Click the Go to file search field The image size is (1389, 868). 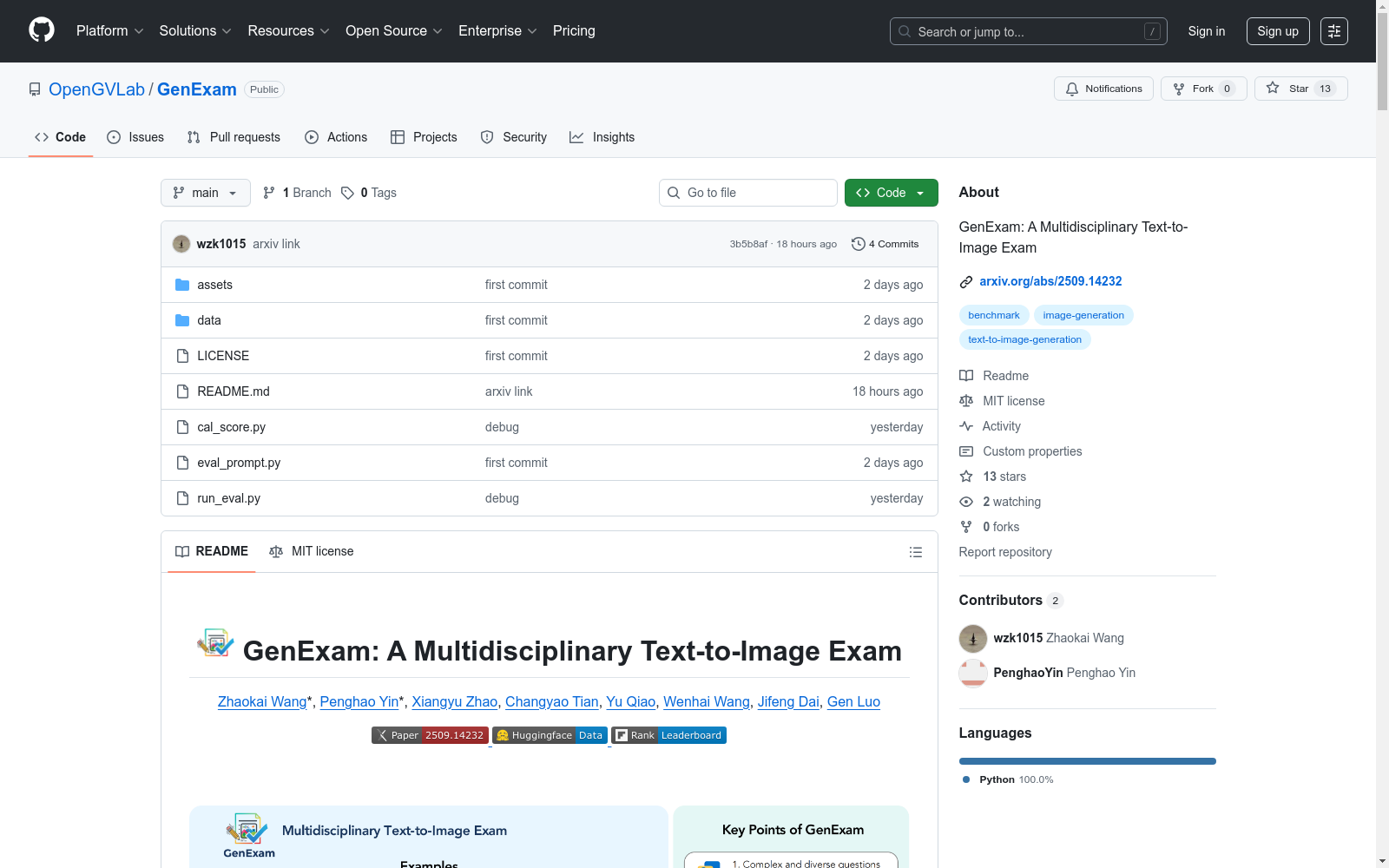click(x=748, y=193)
